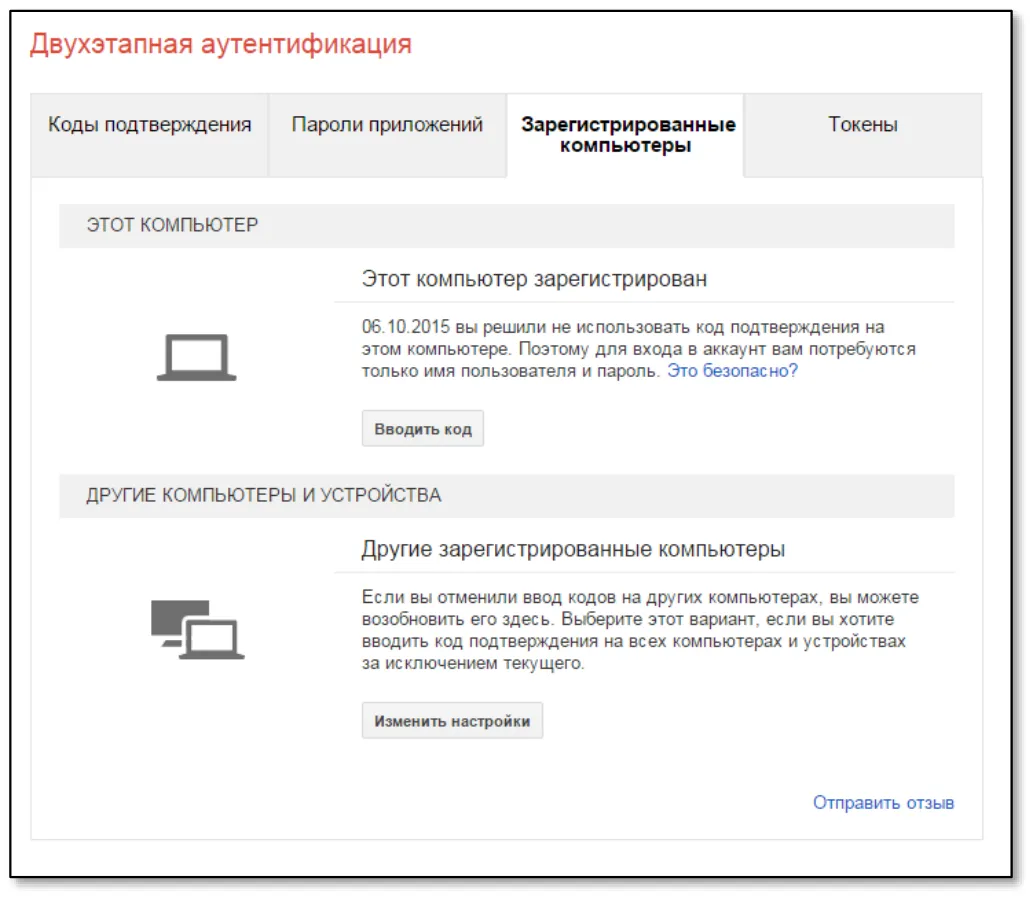Viewport: 1035px width, 900px height.
Task: Follow the Отправить отзыв link
Action: (x=883, y=802)
